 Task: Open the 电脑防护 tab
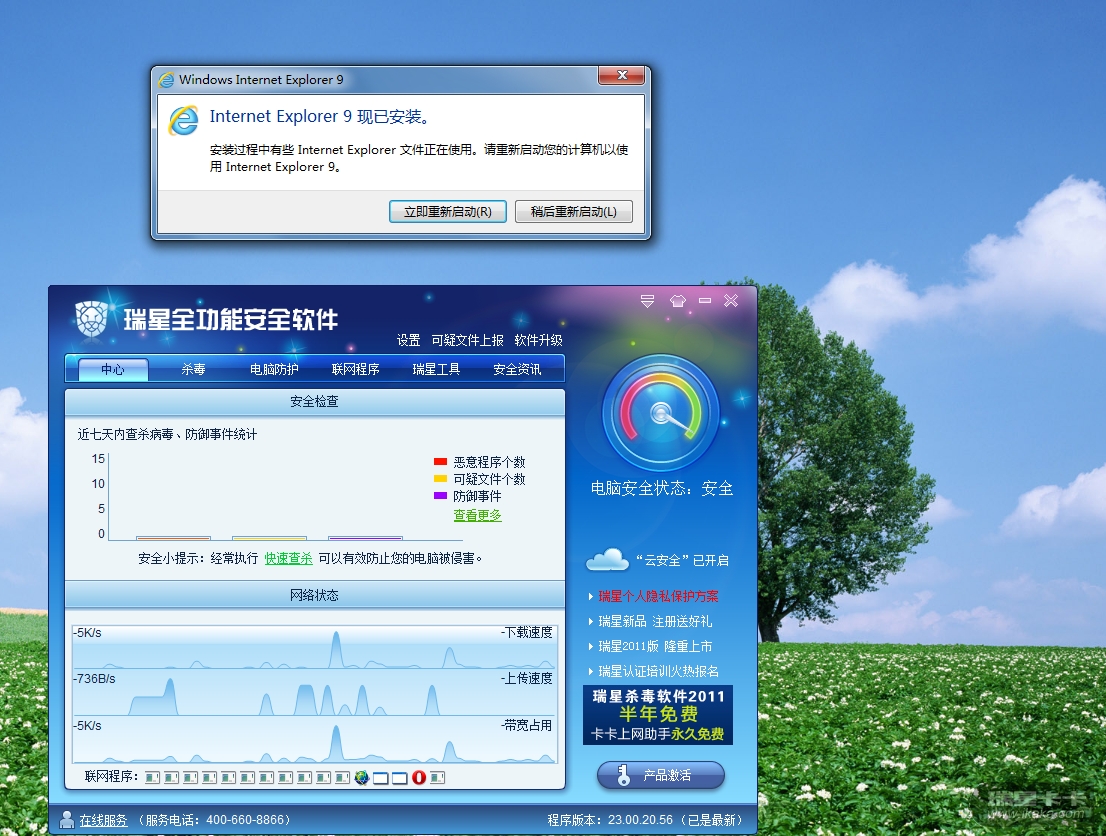[x=274, y=369]
